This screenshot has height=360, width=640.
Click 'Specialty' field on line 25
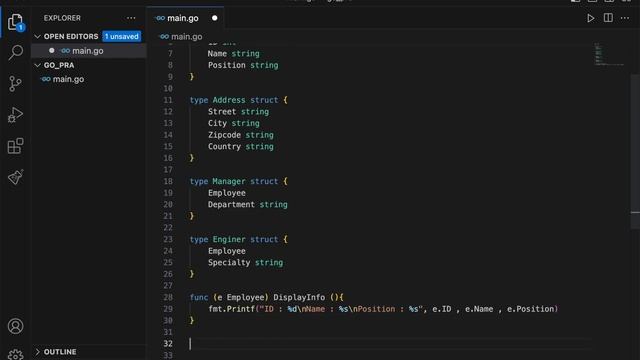[229, 262]
